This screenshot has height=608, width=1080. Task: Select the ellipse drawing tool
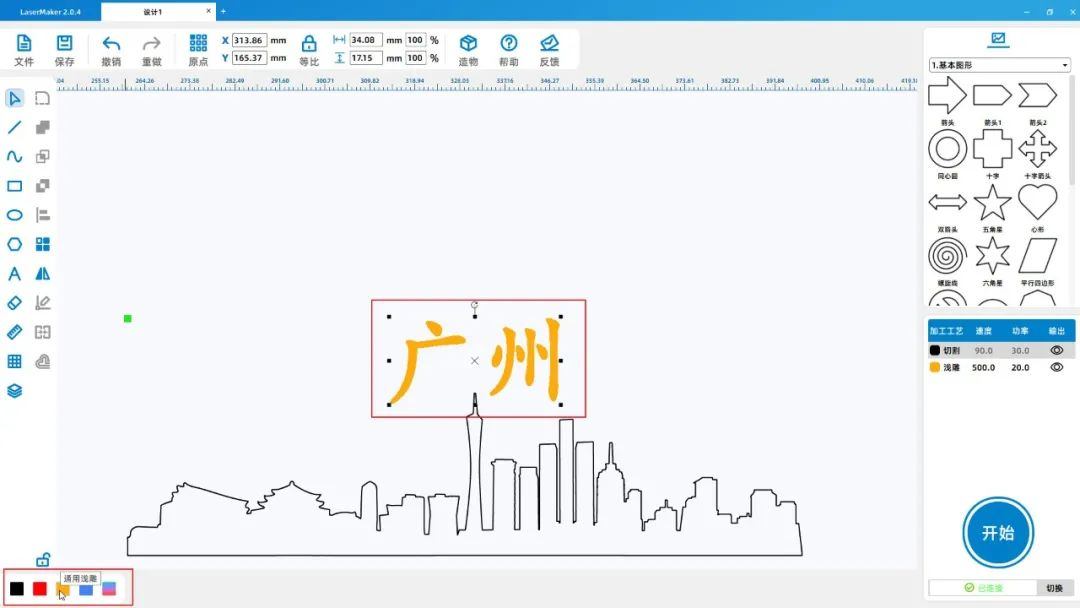(x=15, y=215)
